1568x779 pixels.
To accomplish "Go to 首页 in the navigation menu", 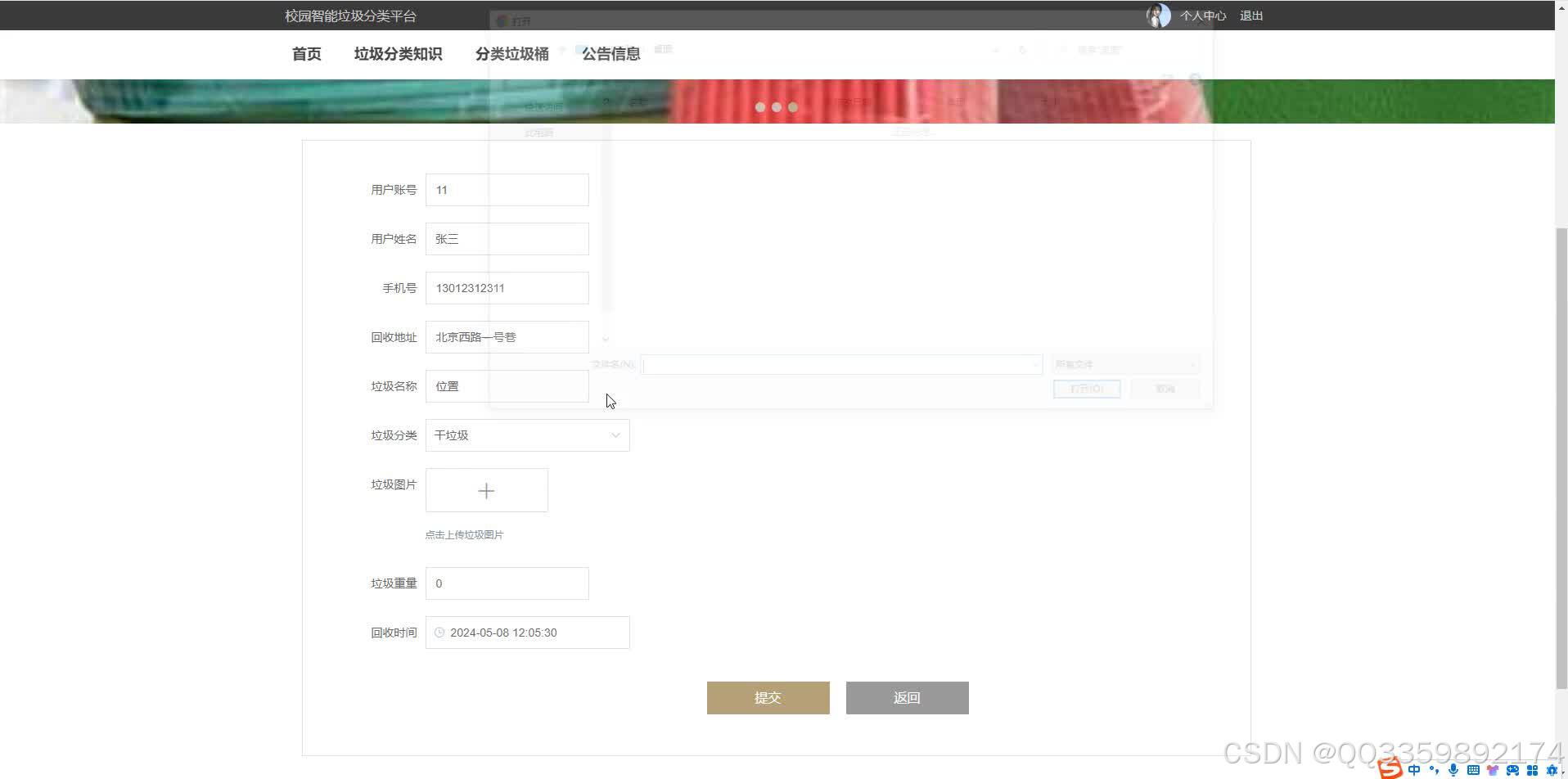I will tap(307, 54).
